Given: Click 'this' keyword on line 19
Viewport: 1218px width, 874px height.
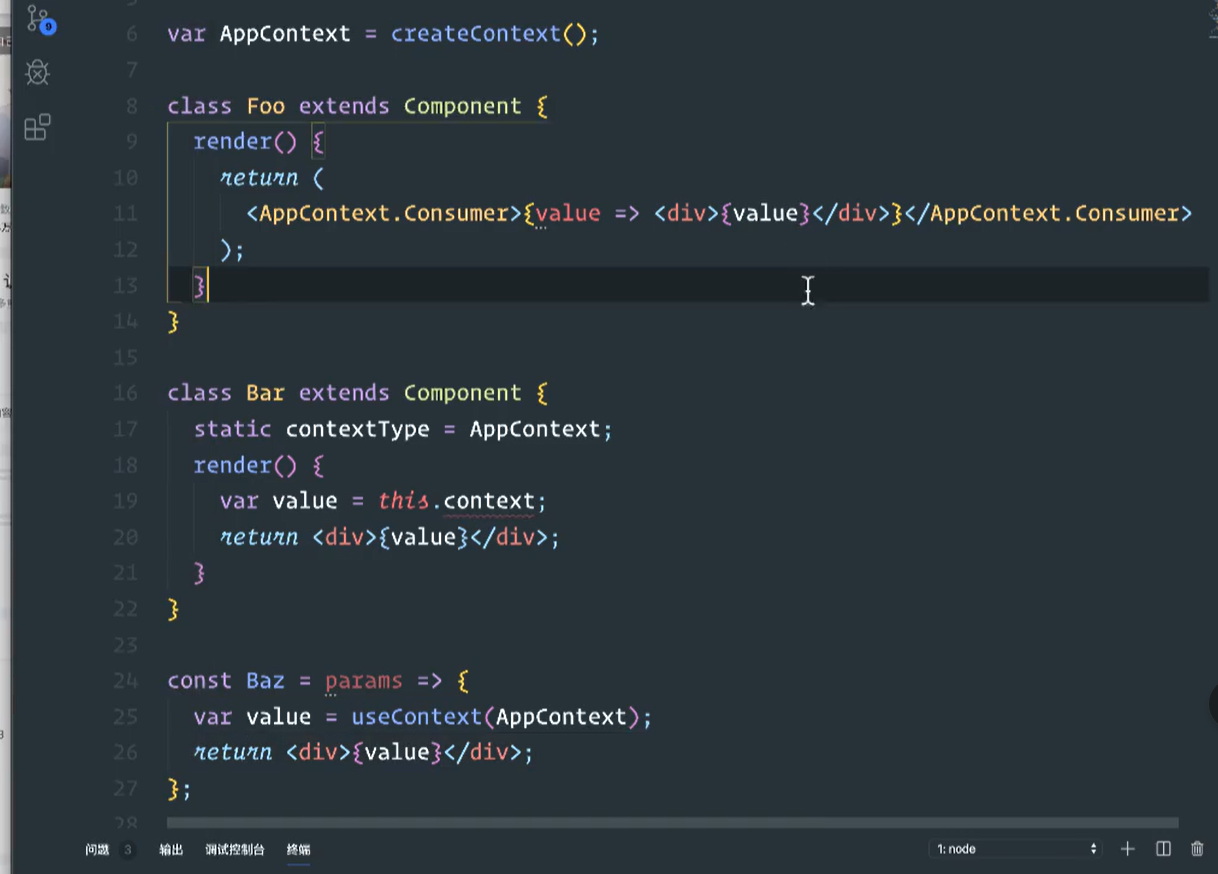Looking at the screenshot, I should [x=404, y=501].
